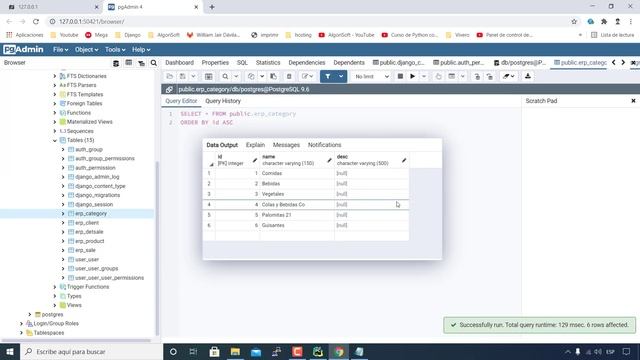
Task: Open the Object menu
Action: pyautogui.click(x=86, y=49)
